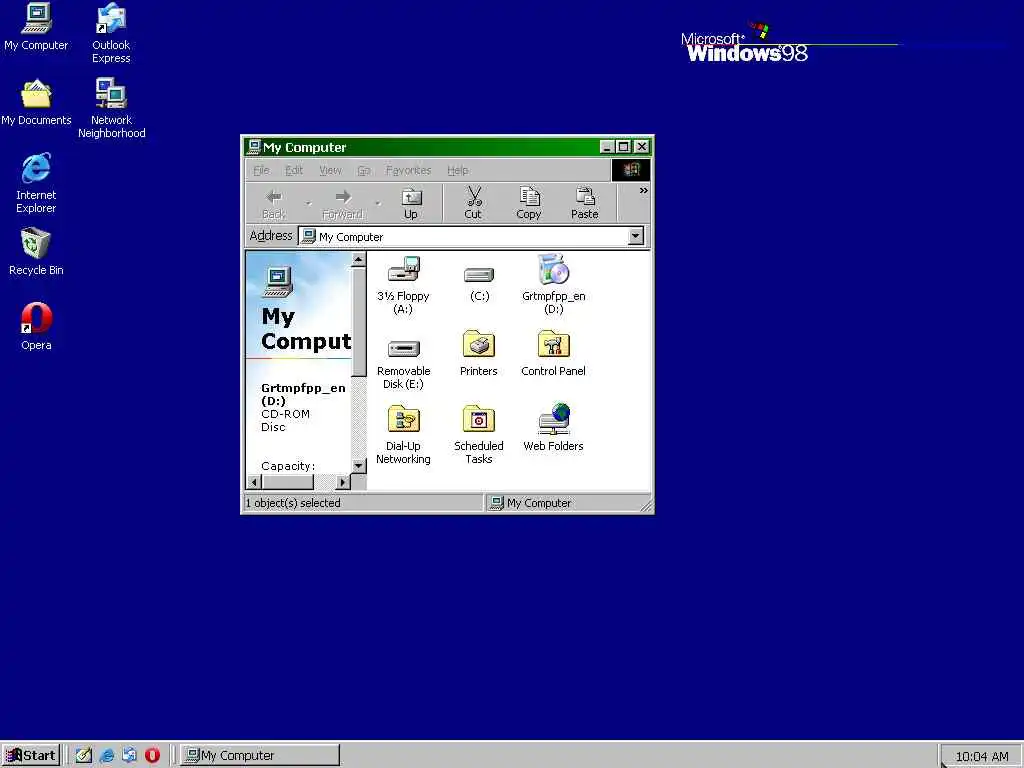Open the Edit menu
This screenshot has width=1024, height=768.
[x=294, y=170]
